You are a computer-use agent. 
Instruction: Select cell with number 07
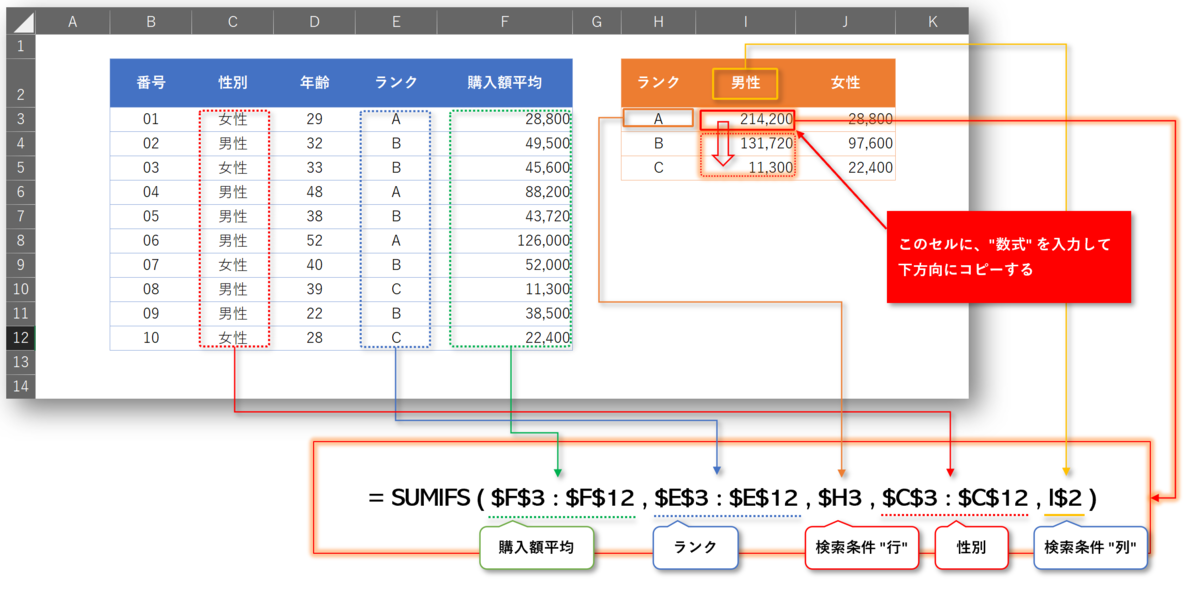(150, 265)
